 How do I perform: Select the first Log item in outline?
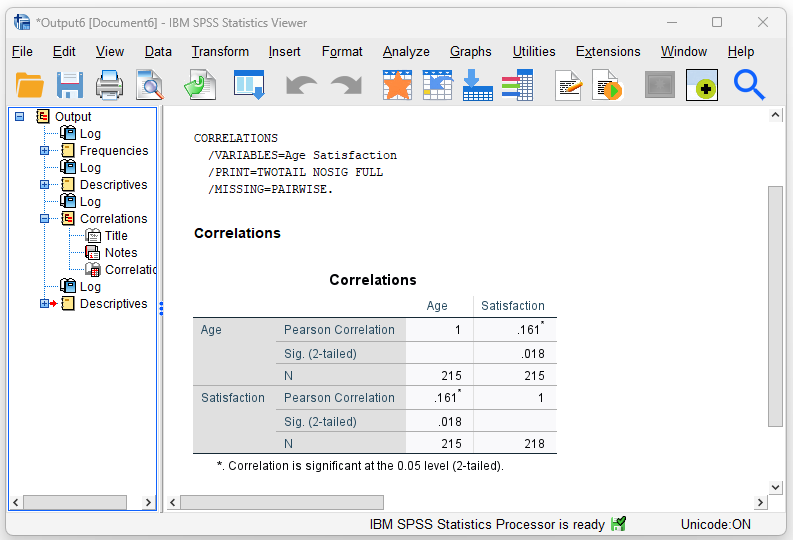[90, 133]
